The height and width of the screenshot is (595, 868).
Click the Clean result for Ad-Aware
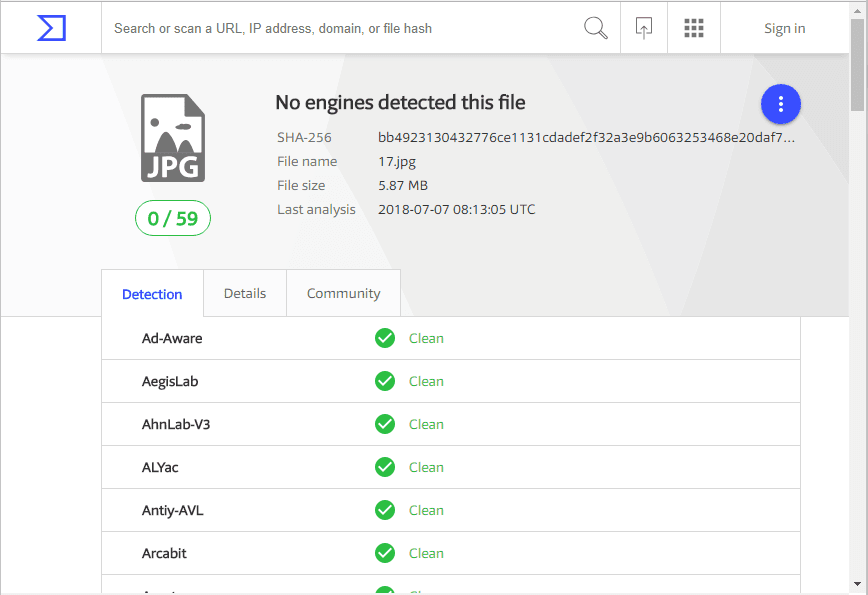(x=426, y=338)
